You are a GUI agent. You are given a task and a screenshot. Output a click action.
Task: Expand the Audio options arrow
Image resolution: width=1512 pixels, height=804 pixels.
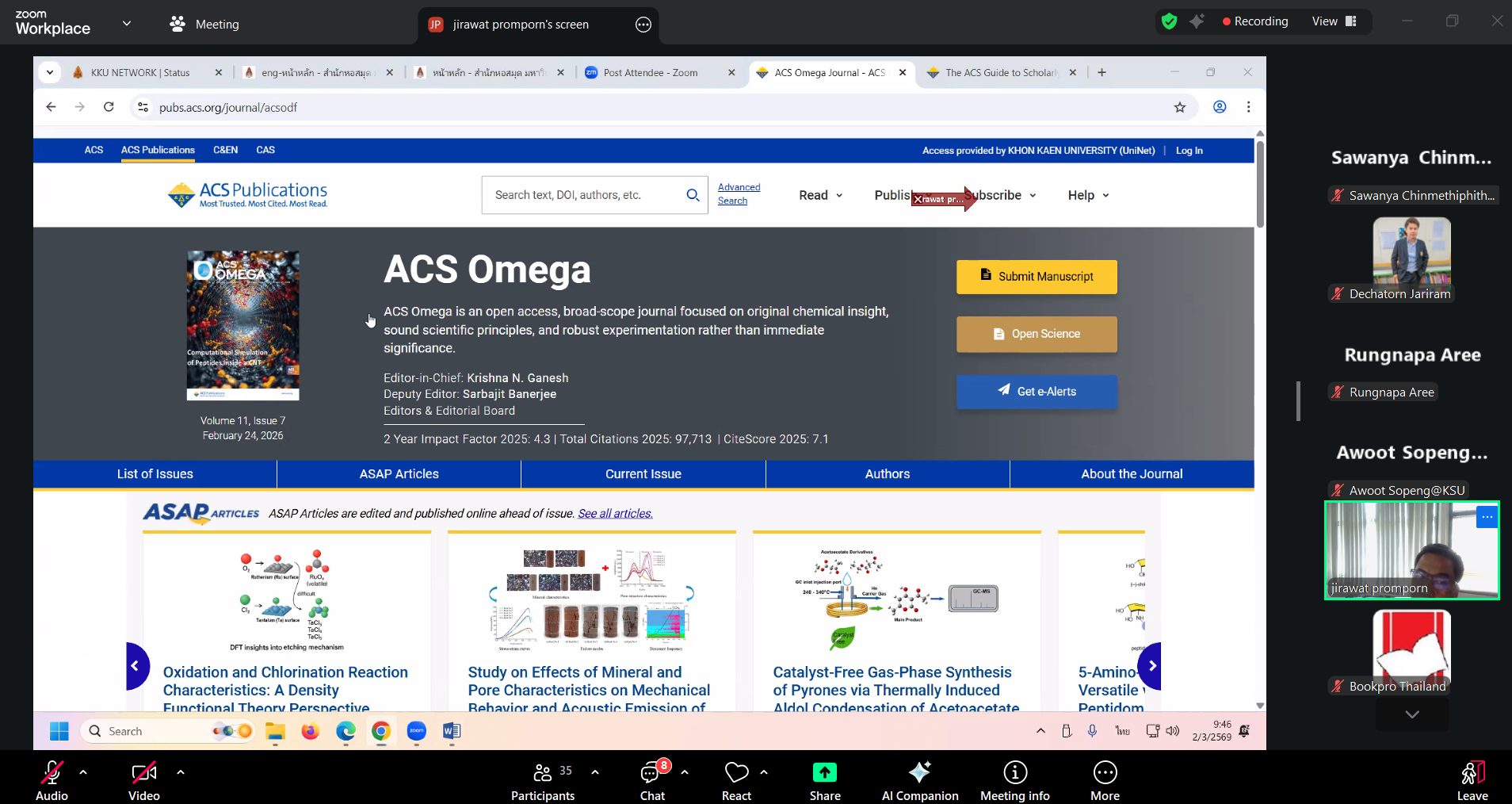coord(83,771)
